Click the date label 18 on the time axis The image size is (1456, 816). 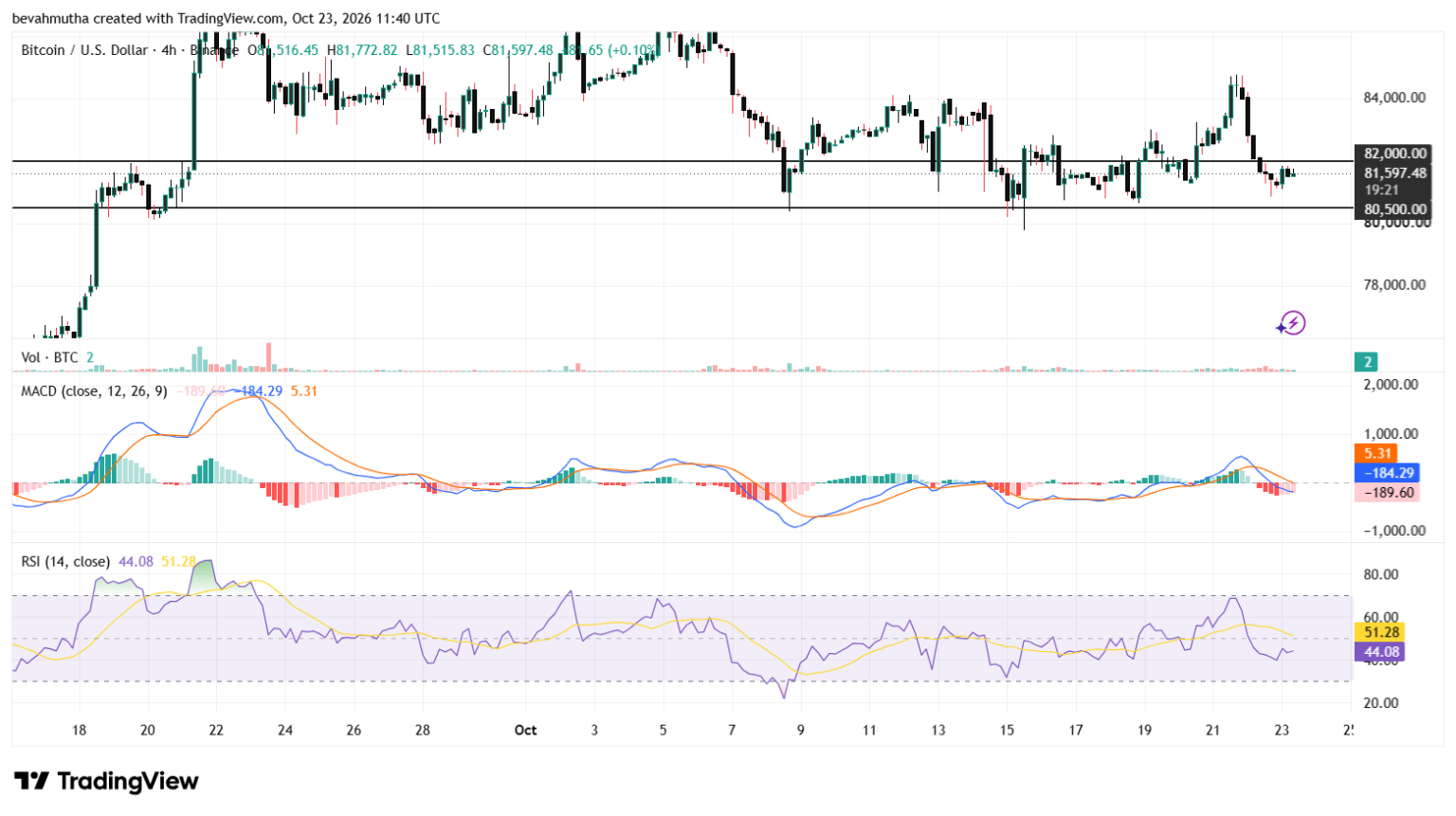pos(80,730)
